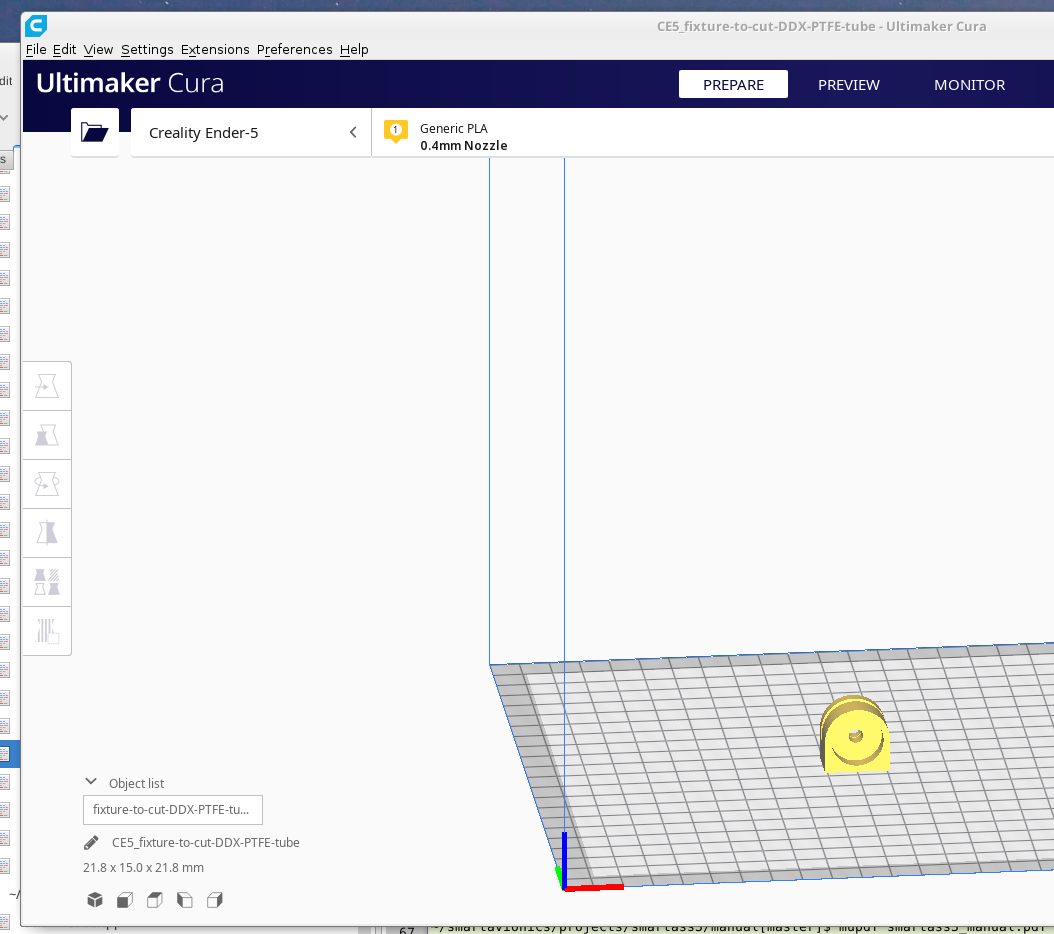
Task: Switch to right side view camera icon
Action: coord(214,900)
